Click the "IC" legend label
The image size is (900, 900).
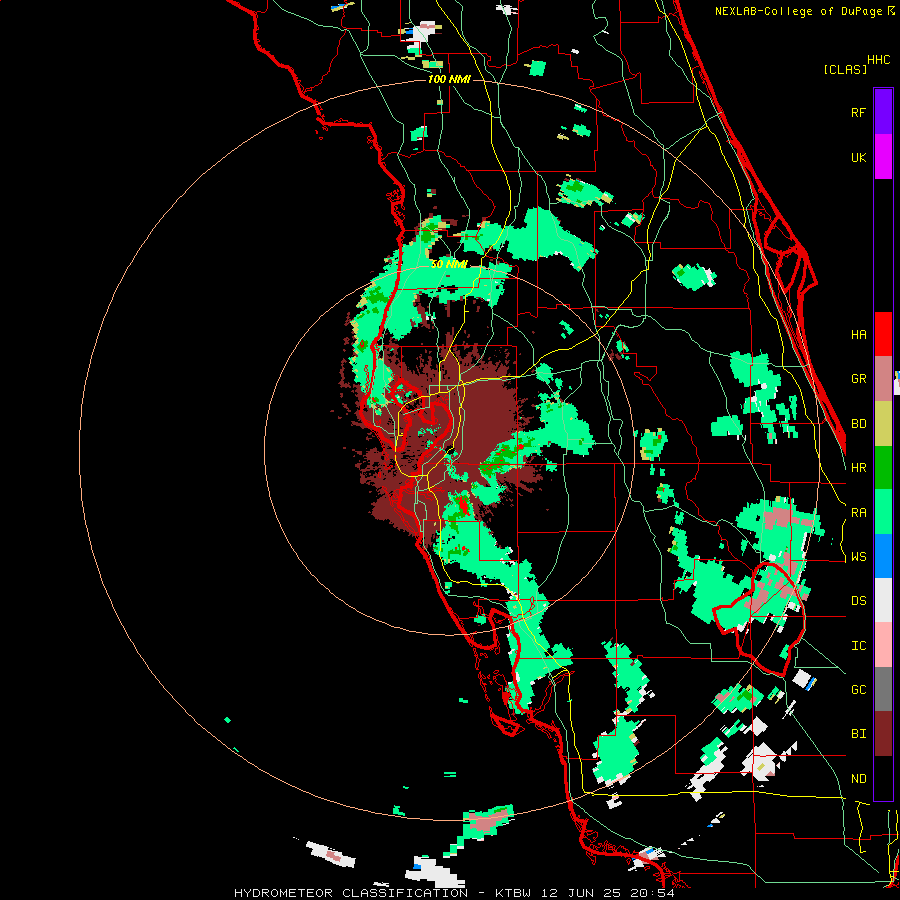(858, 646)
